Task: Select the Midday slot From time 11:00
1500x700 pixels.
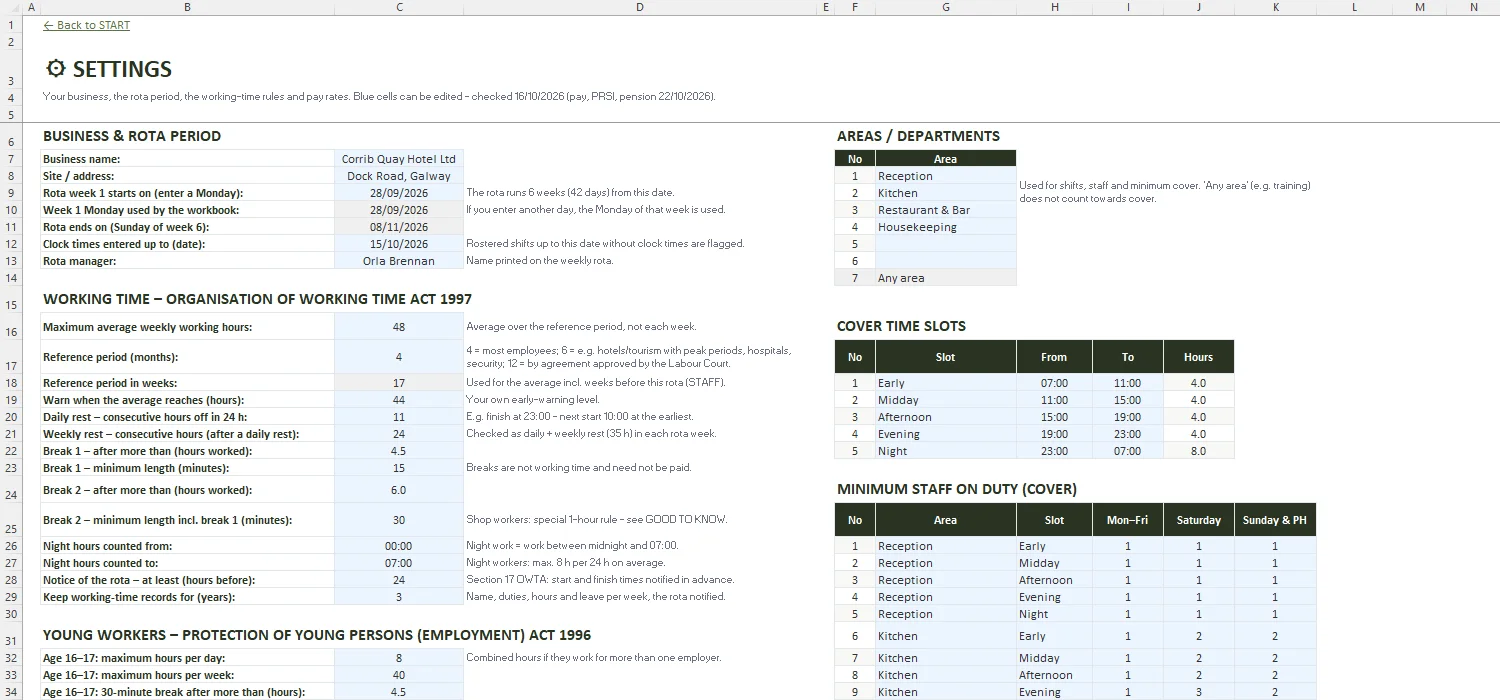Action: (x=1054, y=400)
